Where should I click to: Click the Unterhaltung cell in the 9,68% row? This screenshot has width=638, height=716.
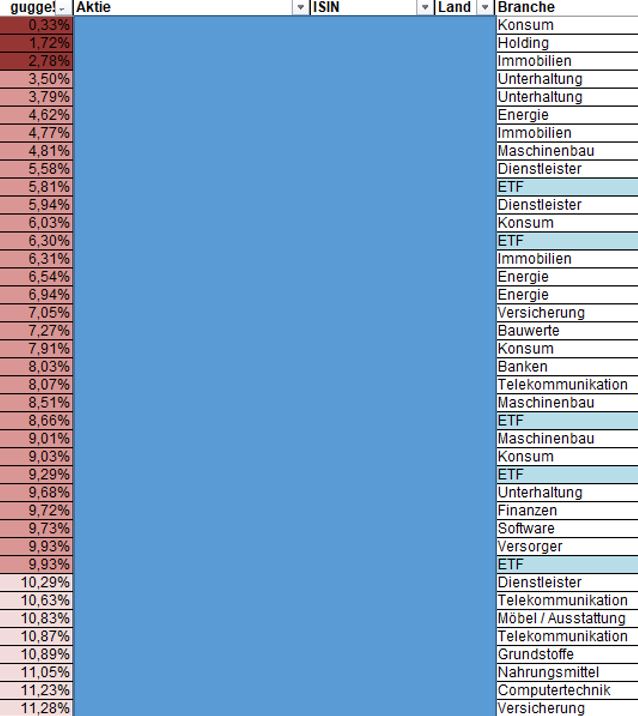pyautogui.click(x=567, y=493)
